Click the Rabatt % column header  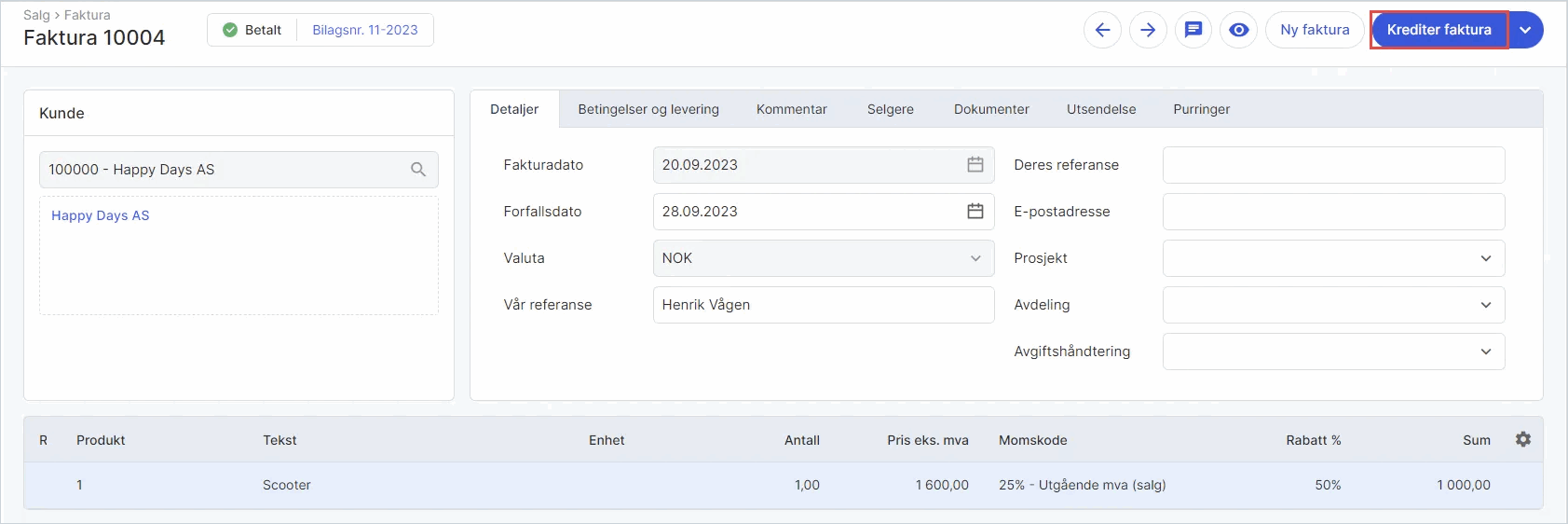[1314, 440]
